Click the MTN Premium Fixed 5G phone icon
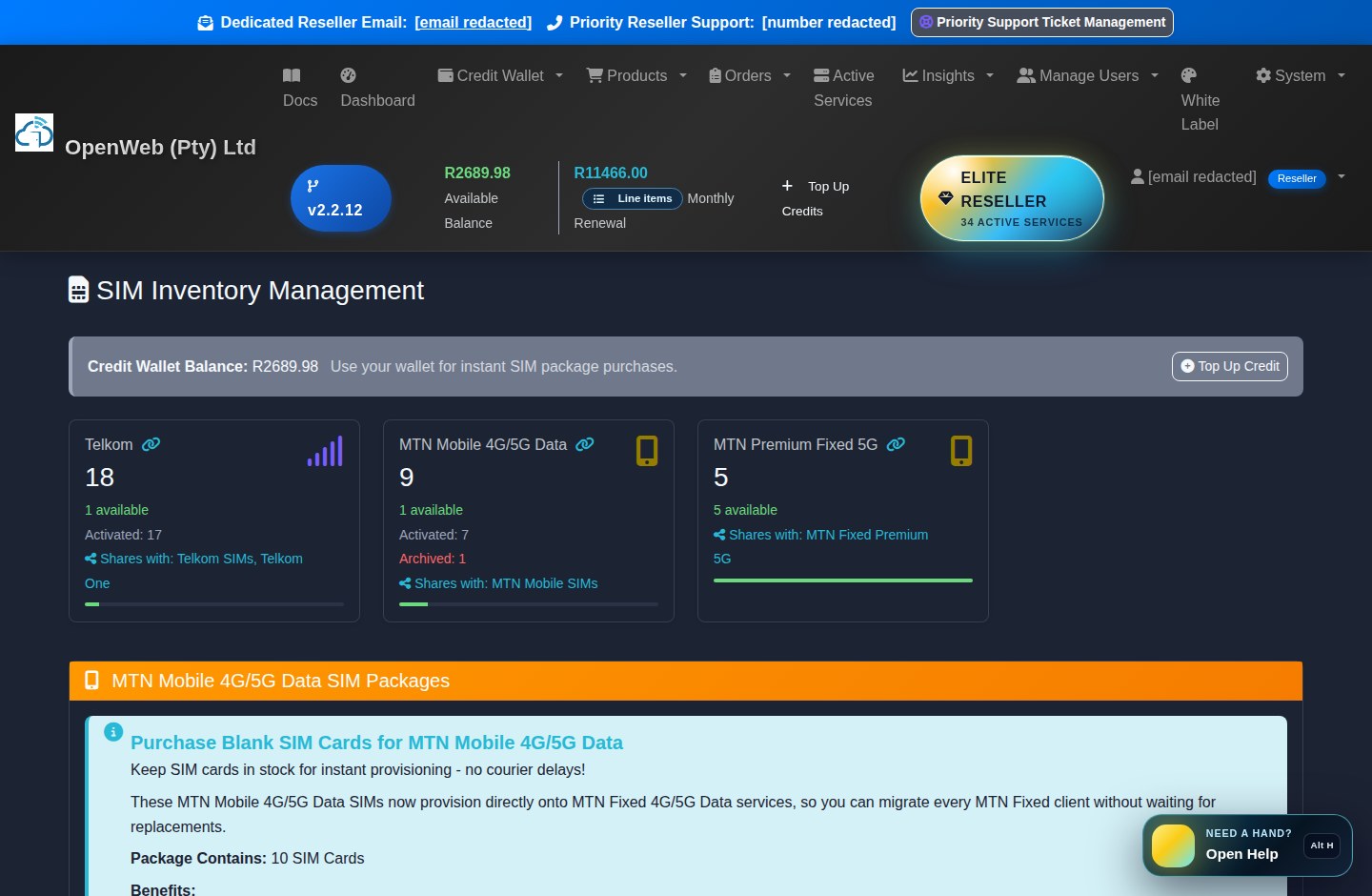The height and width of the screenshot is (896, 1372). 961,451
